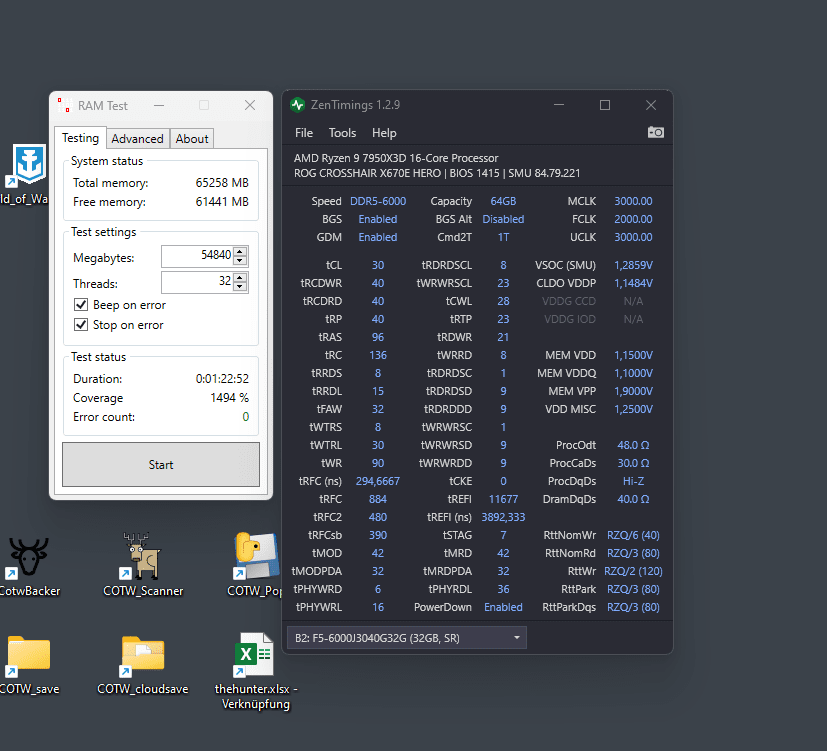Click the tRC value 136
Screen dimensions: 827x751
click(x=378, y=355)
